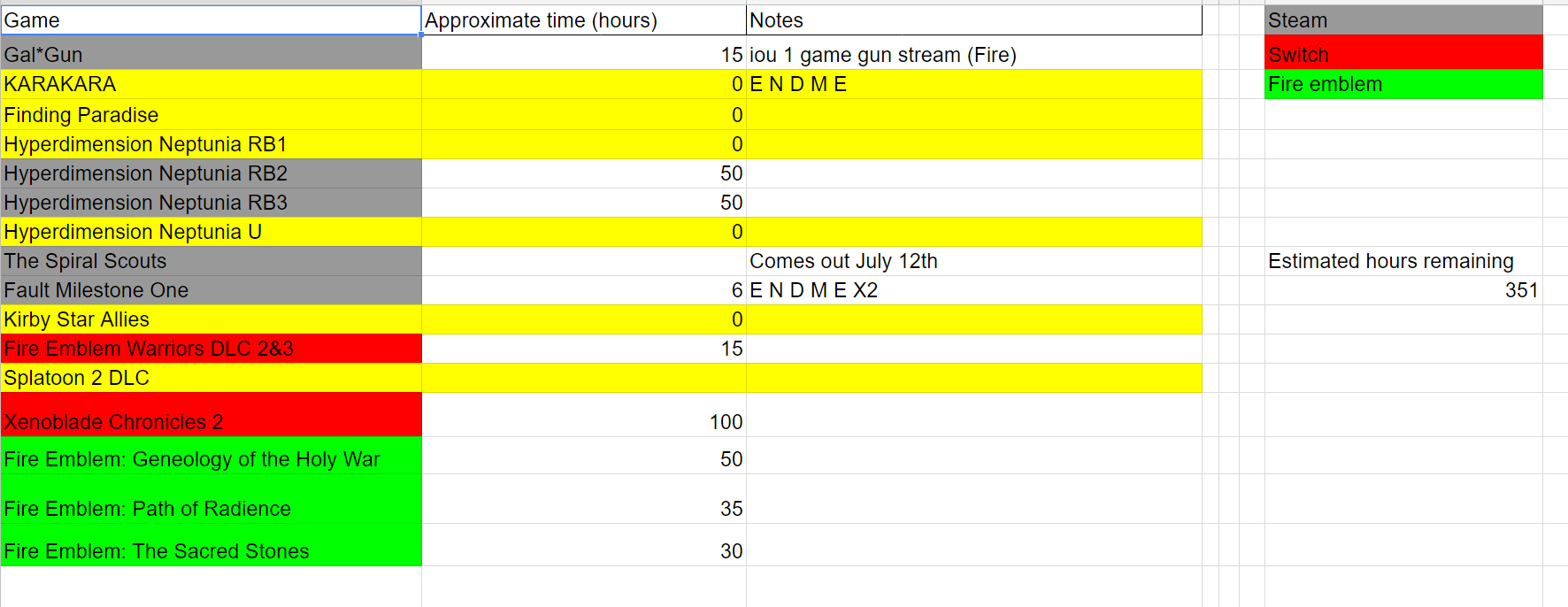Select The Spiral Scouts cell
1568x607 pixels.
point(211,261)
